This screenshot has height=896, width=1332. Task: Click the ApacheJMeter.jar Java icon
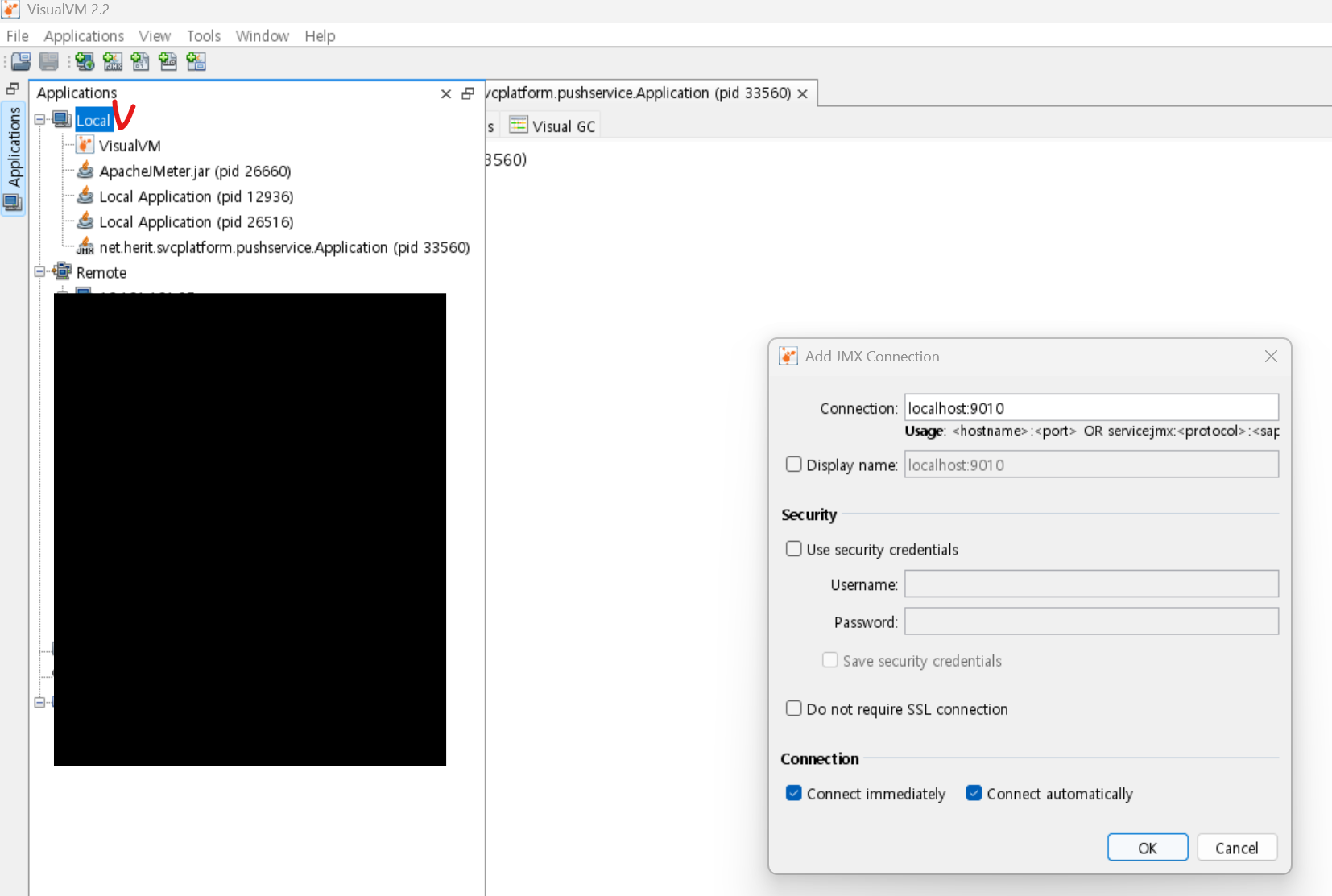[x=85, y=171]
